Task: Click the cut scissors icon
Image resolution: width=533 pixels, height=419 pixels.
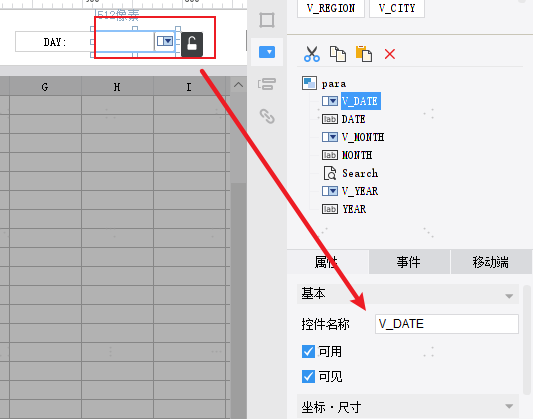Action: (312, 54)
